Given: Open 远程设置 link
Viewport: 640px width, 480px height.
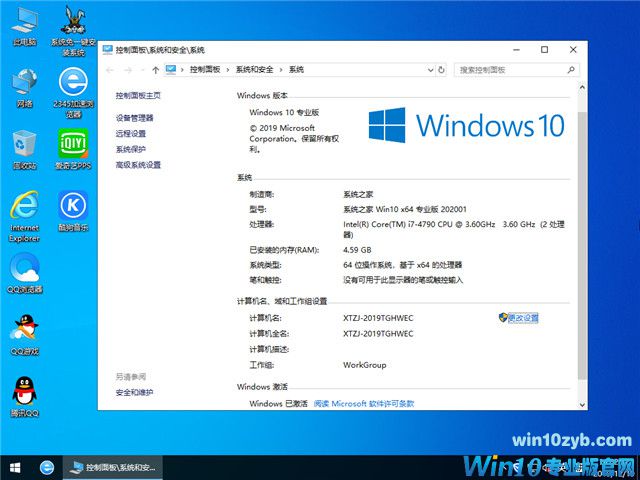Looking at the screenshot, I should coord(131,133).
